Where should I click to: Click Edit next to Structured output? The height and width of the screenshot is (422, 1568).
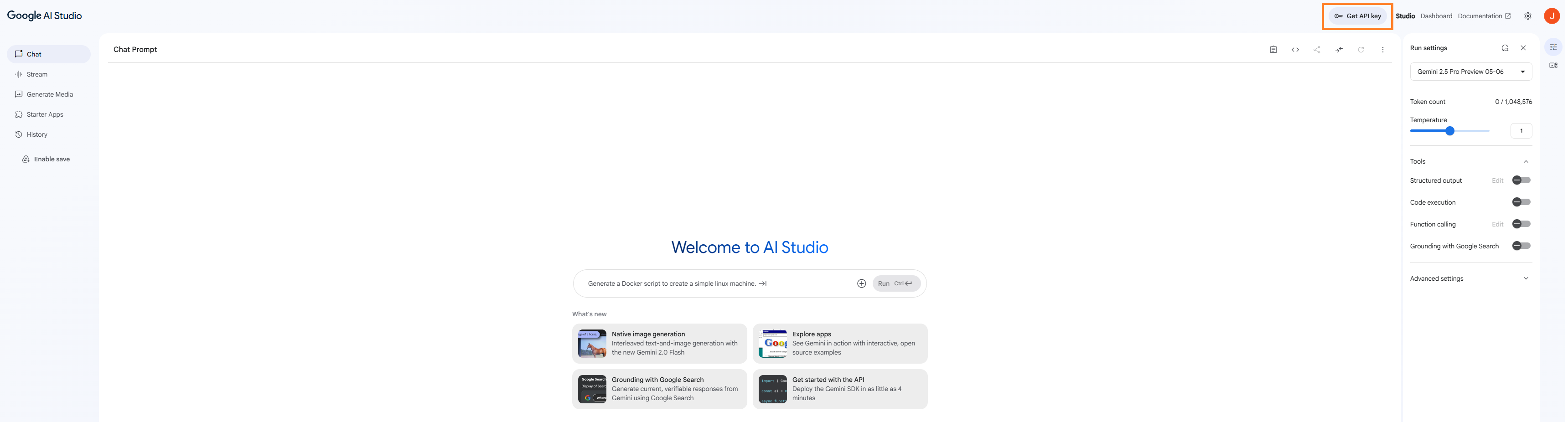point(1497,180)
